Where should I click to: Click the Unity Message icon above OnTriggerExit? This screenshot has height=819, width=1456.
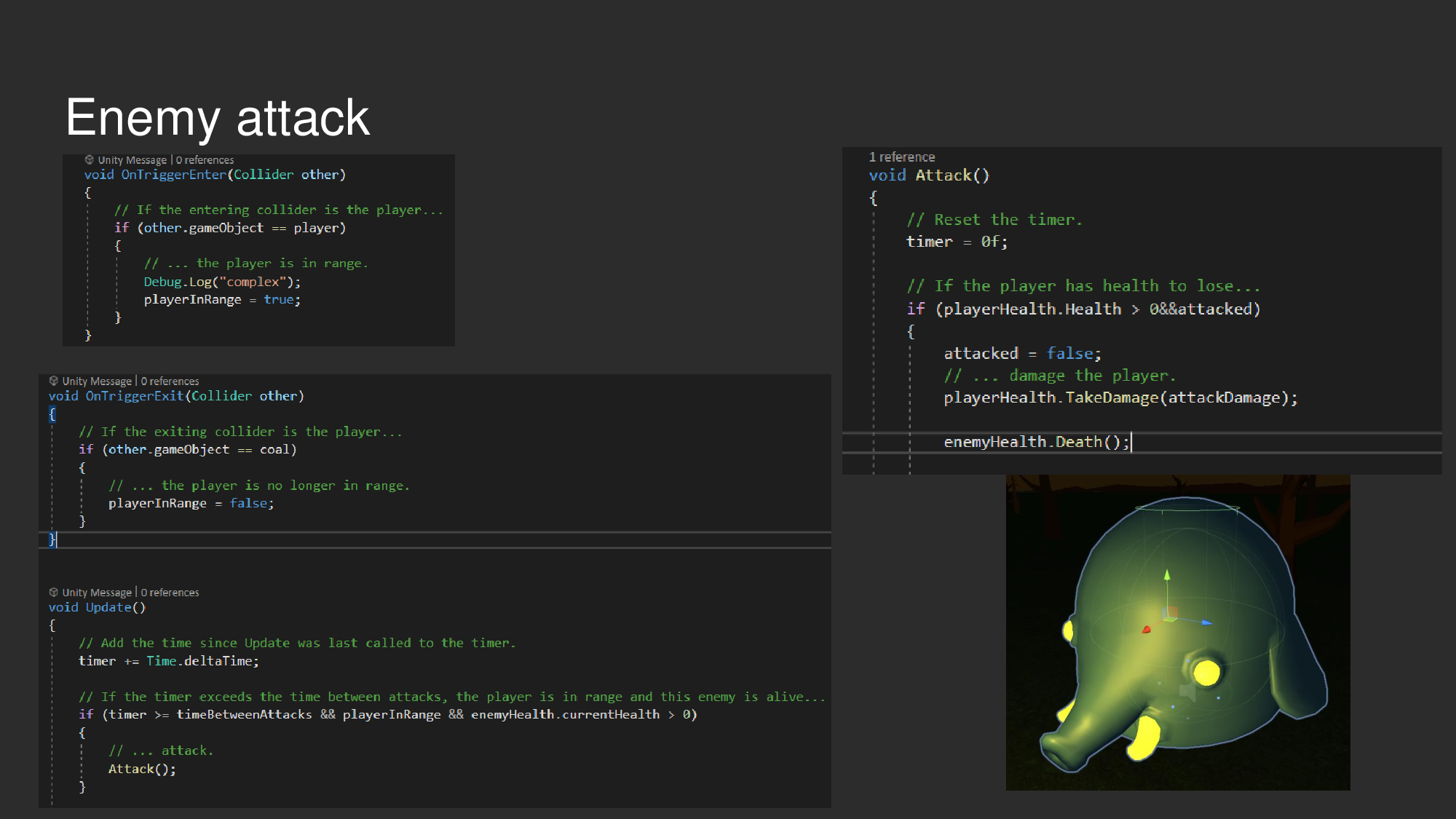tap(54, 381)
